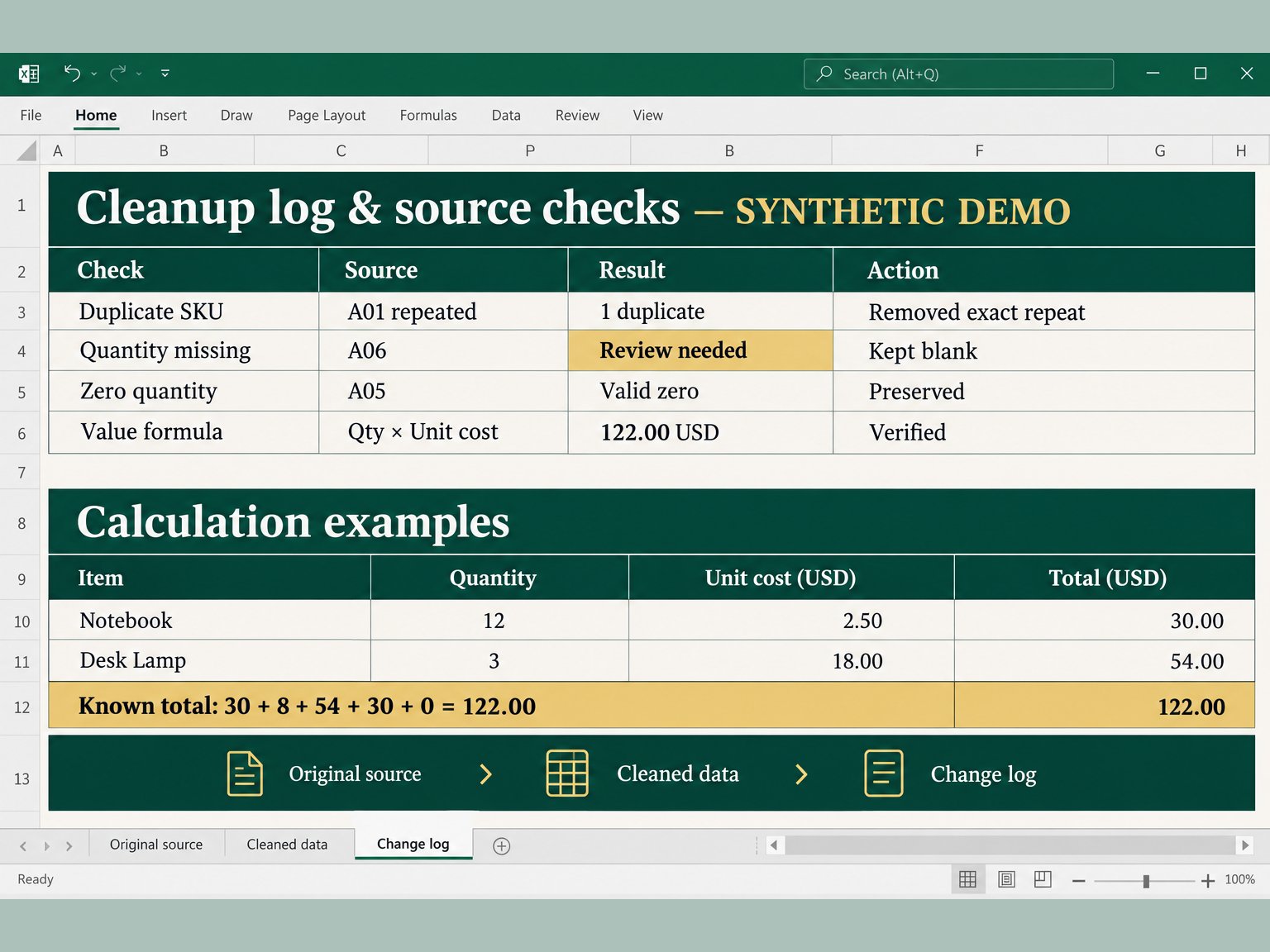Click the 'Qty × Unit cost' cell
The height and width of the screenshot is (952, 1270).
(x=443, y=432)
